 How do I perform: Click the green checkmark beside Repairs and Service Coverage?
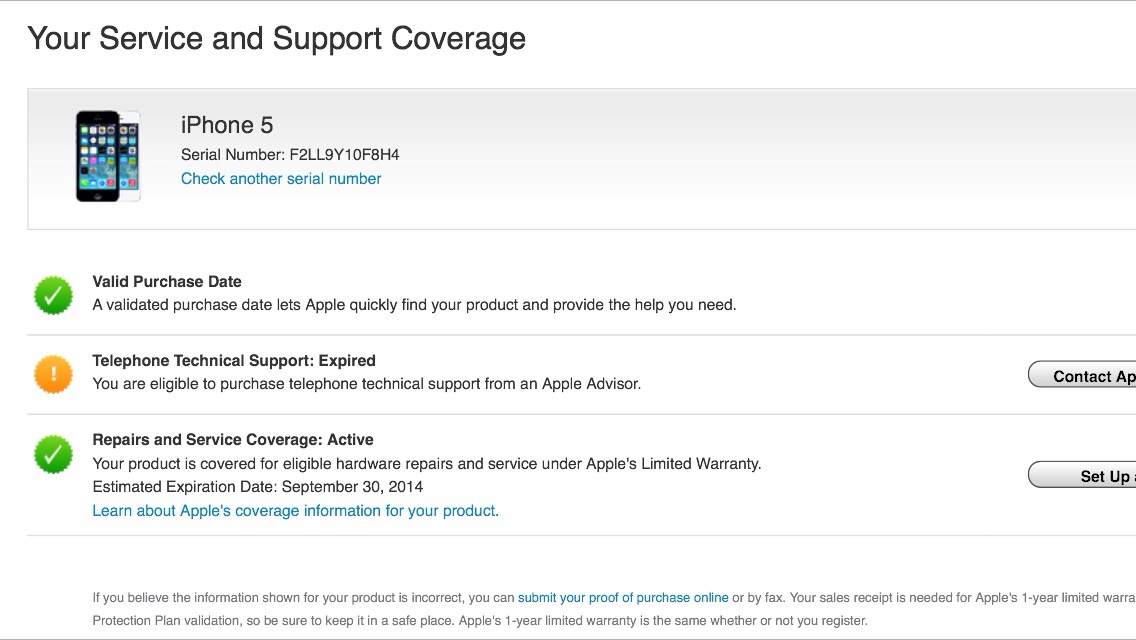click(x=54, y=454)
